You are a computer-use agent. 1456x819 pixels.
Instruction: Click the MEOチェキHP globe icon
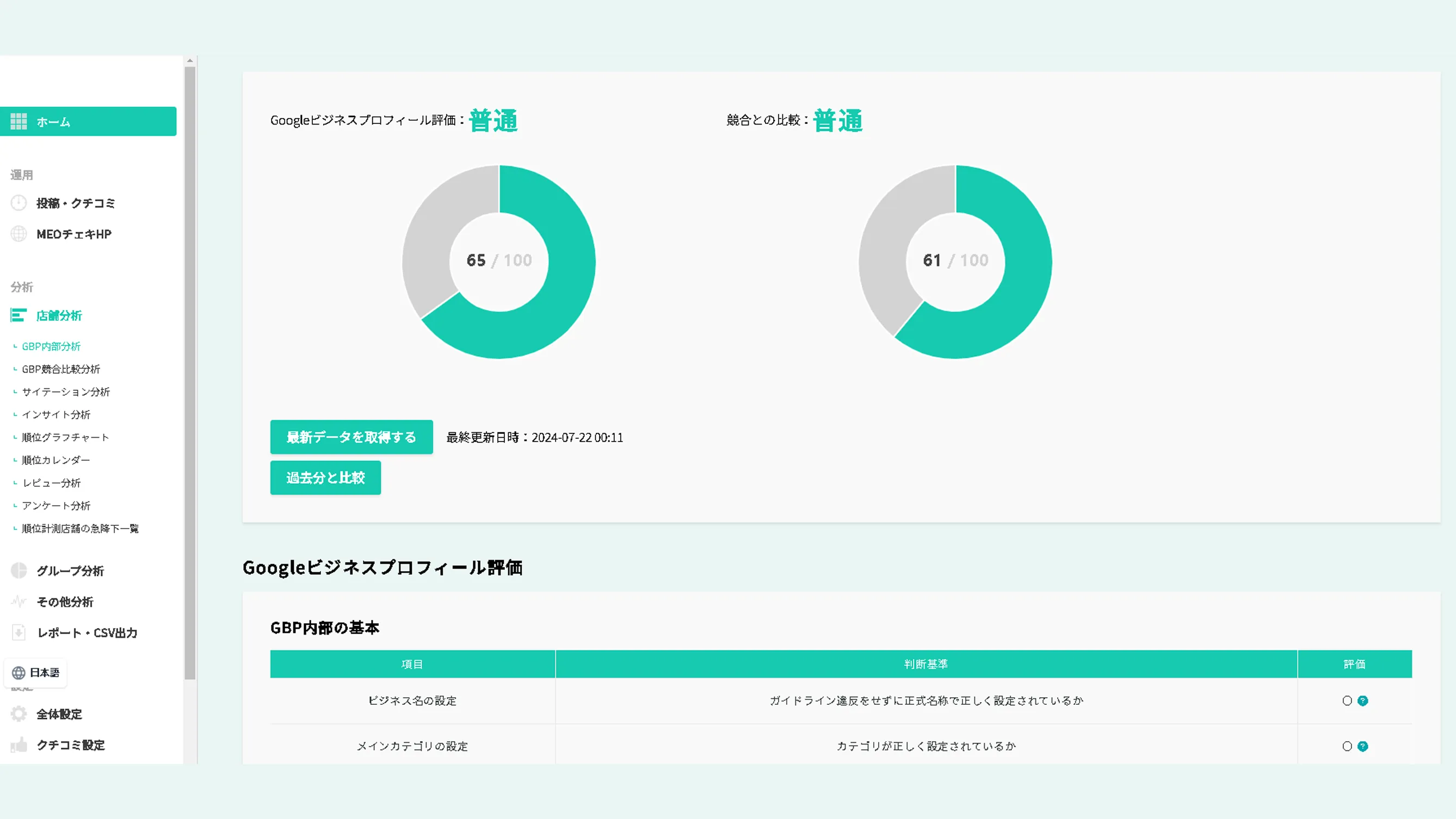tap(18, 234)
